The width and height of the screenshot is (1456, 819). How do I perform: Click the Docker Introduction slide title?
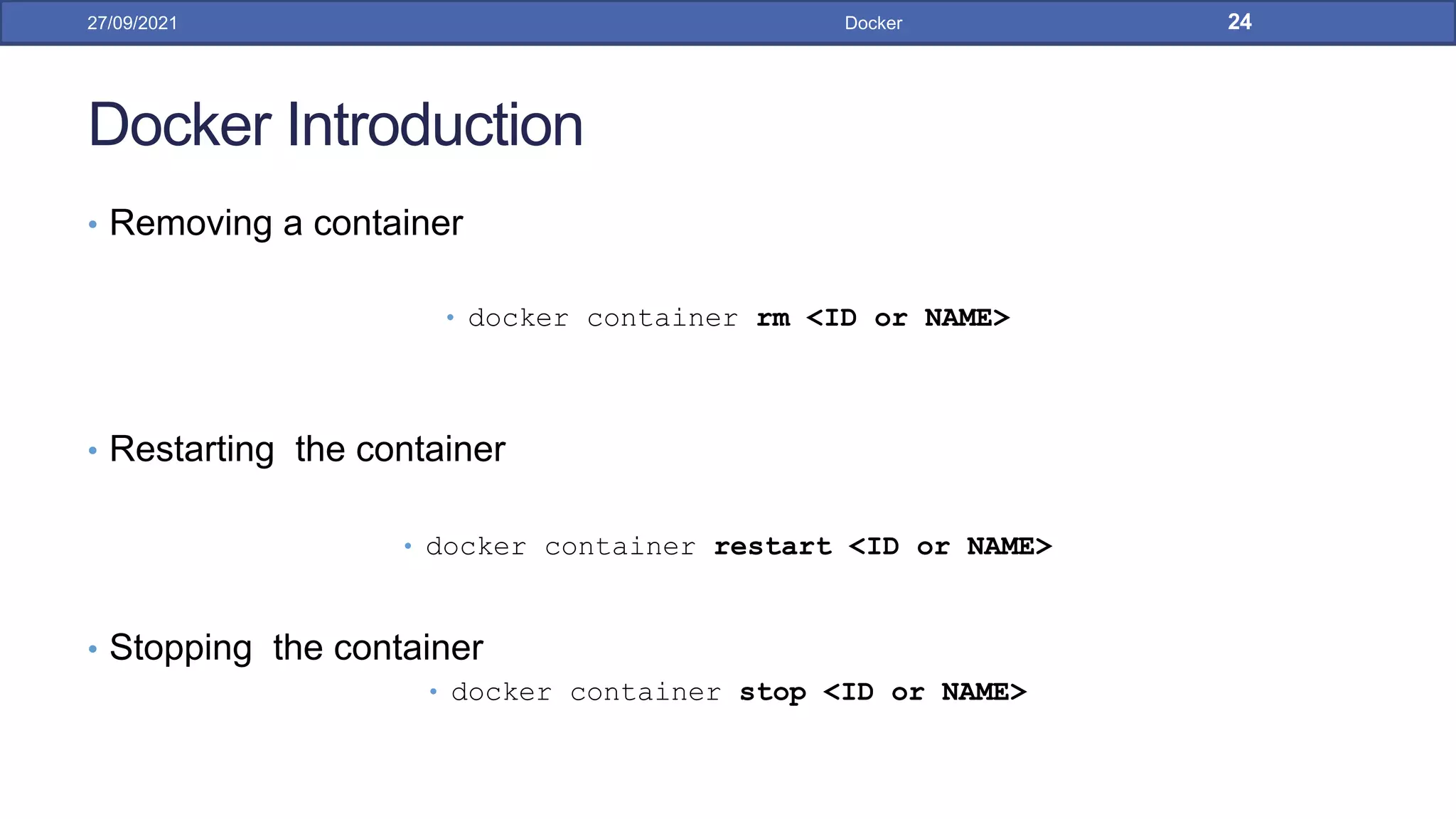pos(336,125)
